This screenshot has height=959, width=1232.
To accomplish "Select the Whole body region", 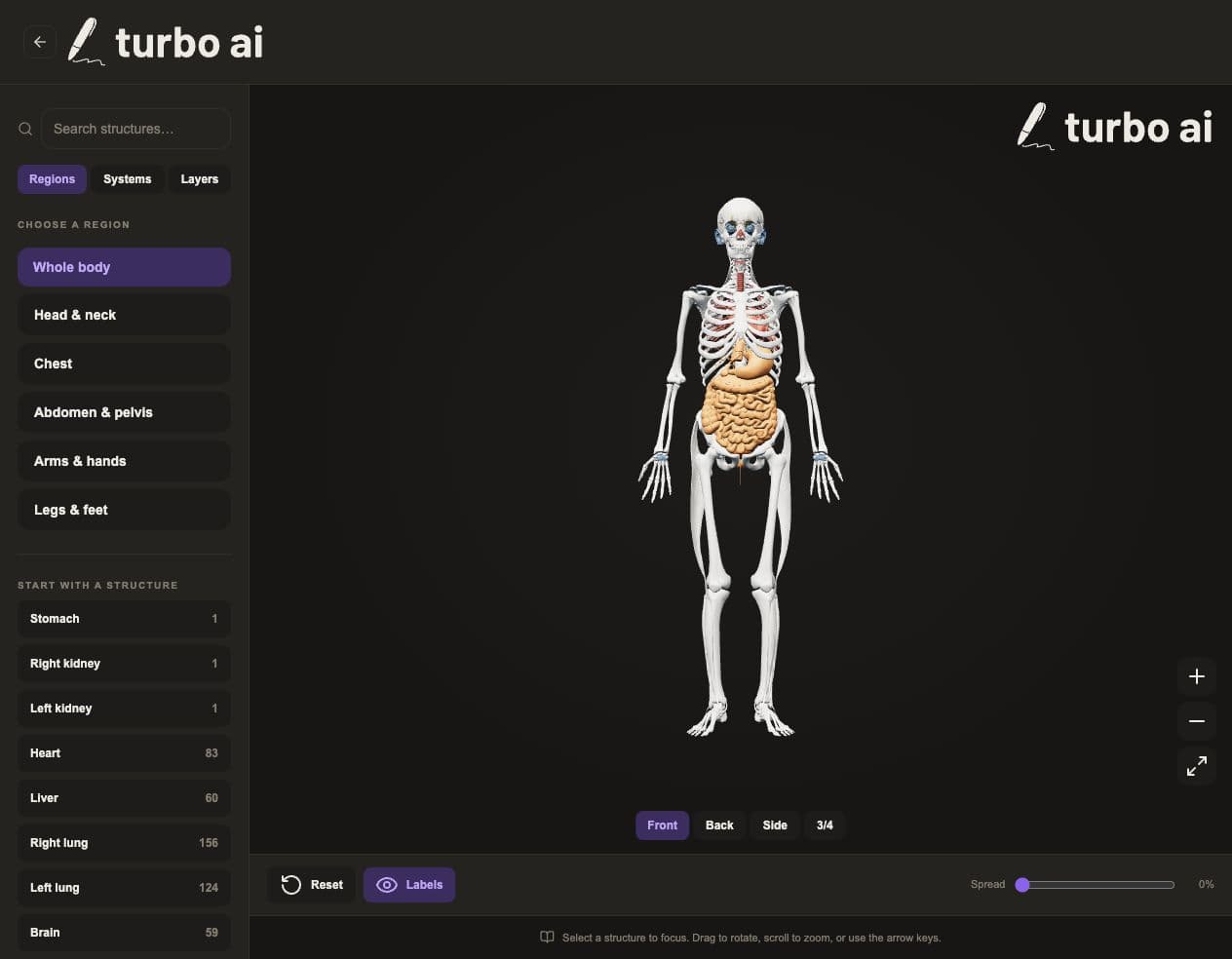I will [124, 267].
